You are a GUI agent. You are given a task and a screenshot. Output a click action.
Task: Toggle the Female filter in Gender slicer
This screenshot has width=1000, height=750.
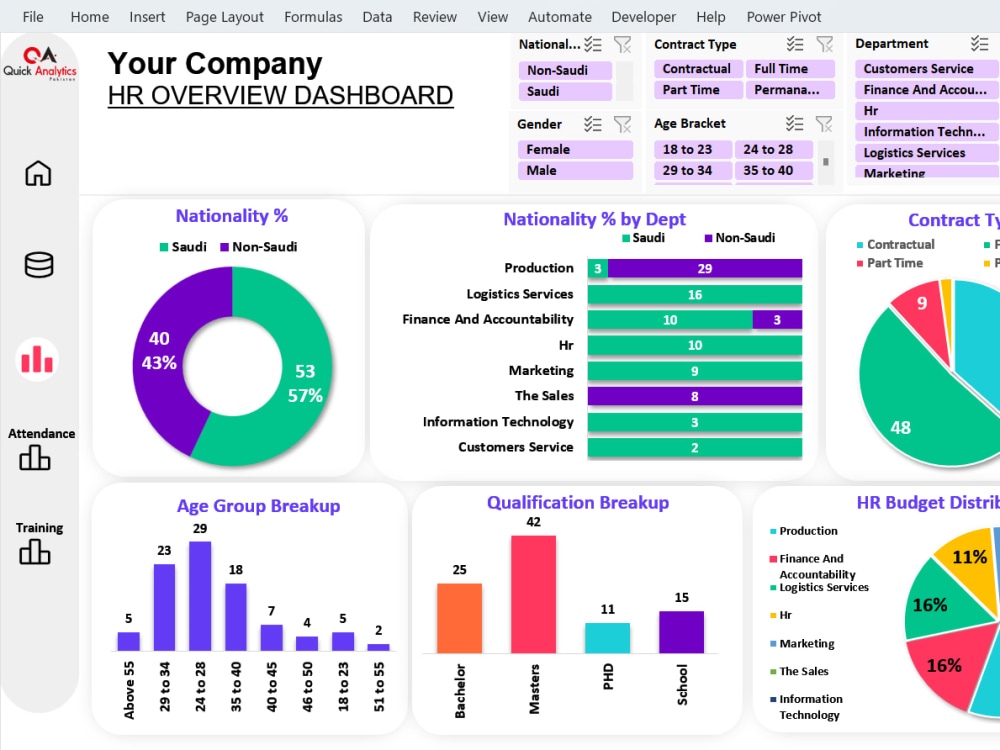(x=574, y=147)
